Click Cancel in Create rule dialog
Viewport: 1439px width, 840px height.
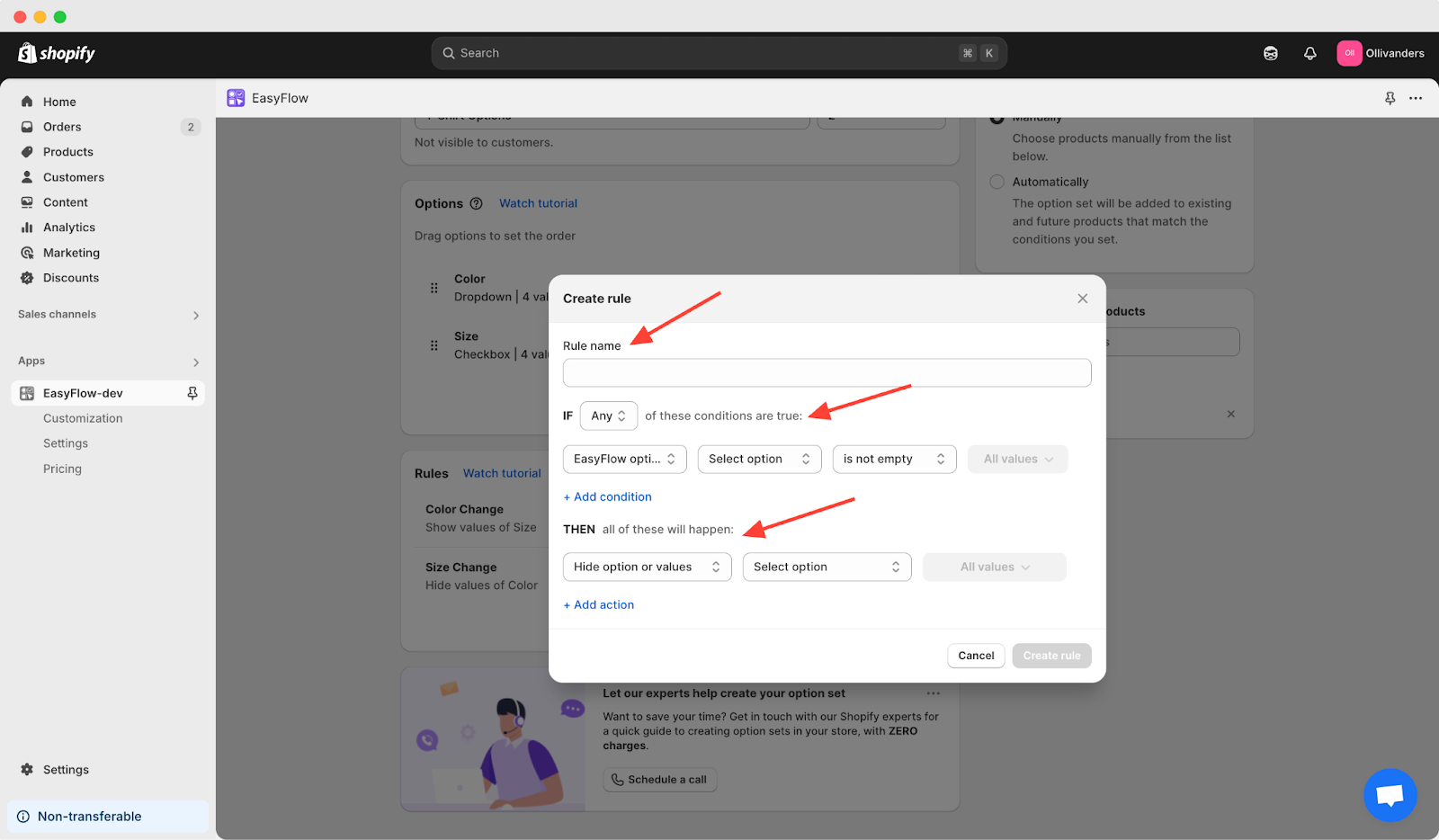click(976, 656)
